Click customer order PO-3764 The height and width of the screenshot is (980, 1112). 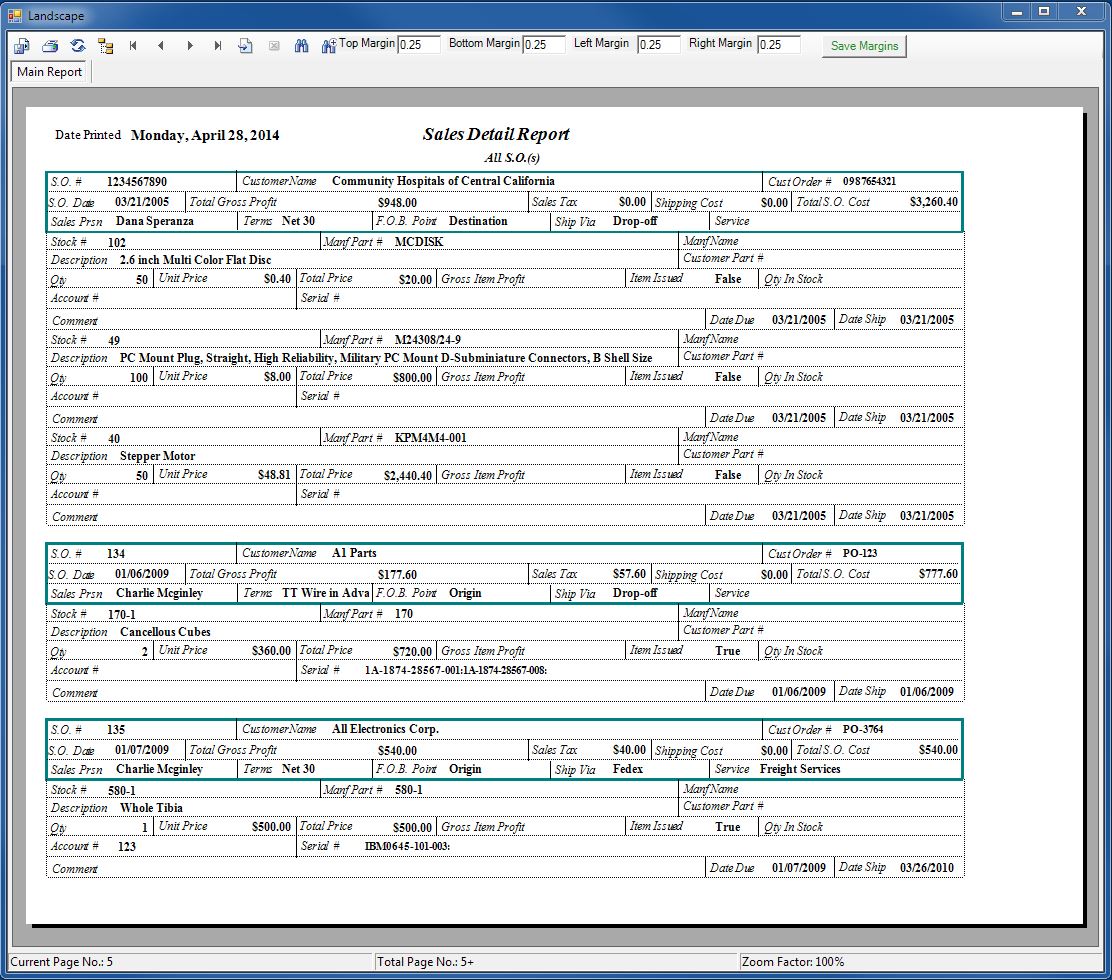coord(863,729)
